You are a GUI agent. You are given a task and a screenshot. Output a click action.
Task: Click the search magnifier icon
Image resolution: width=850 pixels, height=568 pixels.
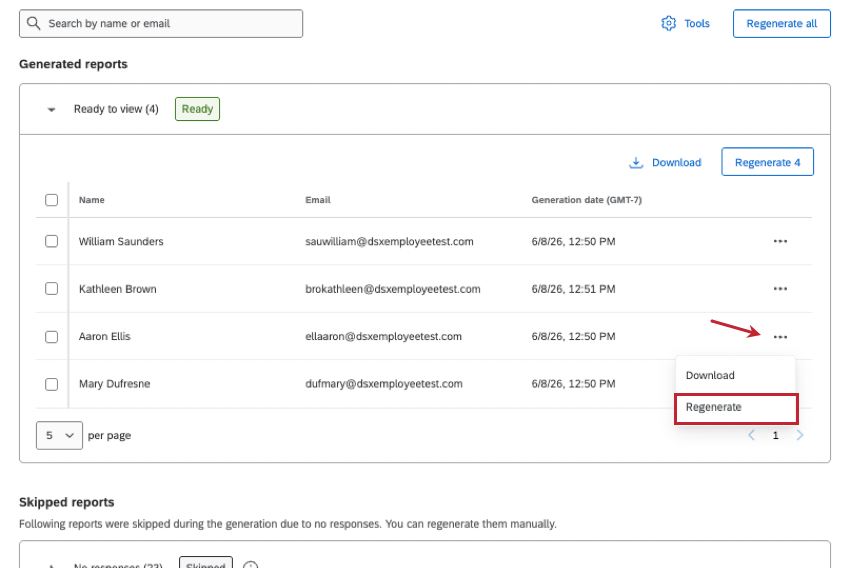tap(34, 23)
